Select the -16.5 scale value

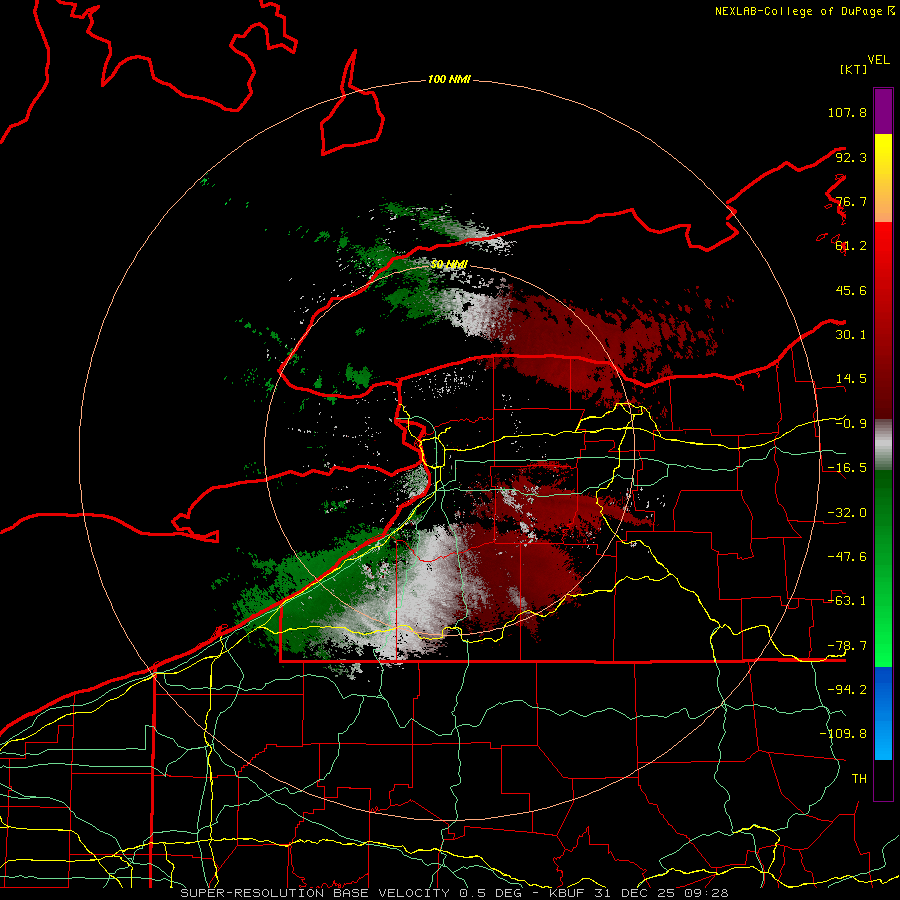pos(847,468)
